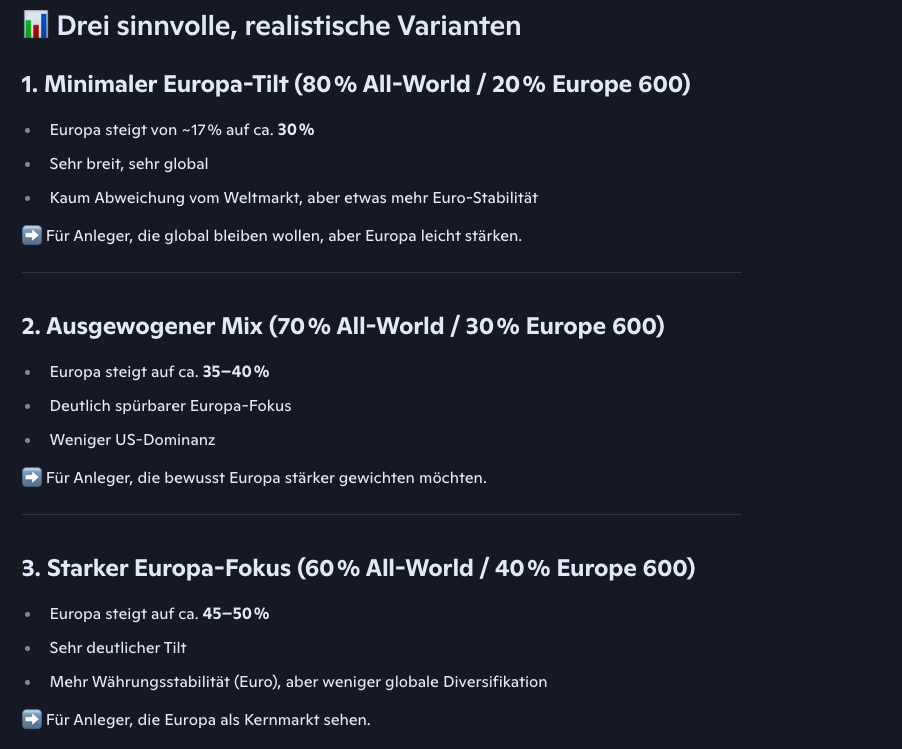Click the divider line below the second variant
This screenshot has width=902, height=749.
tap(381, 514)
